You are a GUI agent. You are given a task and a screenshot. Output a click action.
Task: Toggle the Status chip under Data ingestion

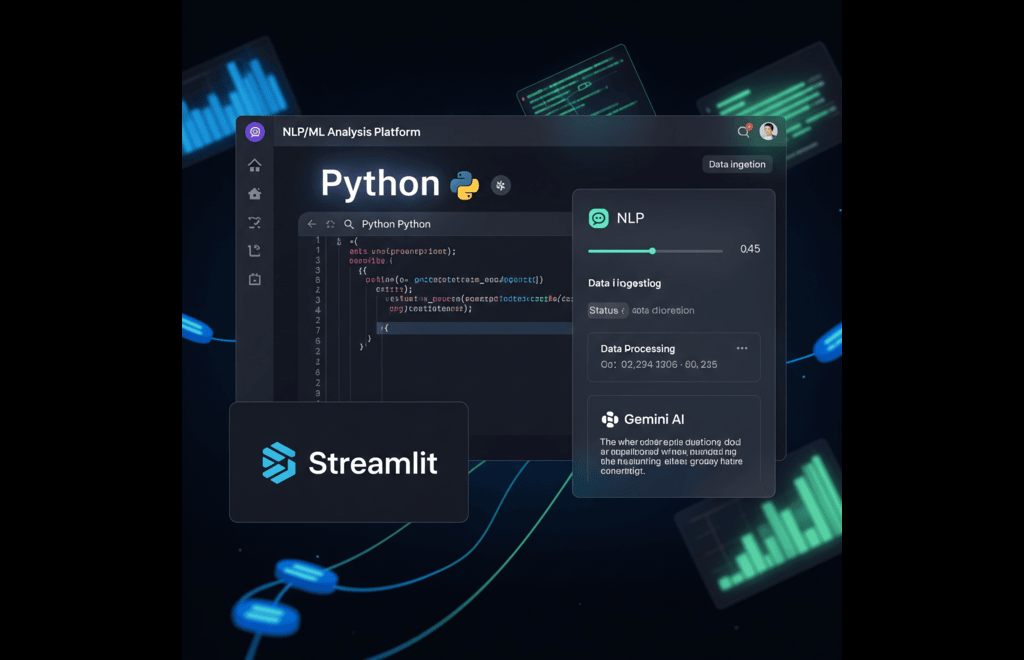[607, 310]
